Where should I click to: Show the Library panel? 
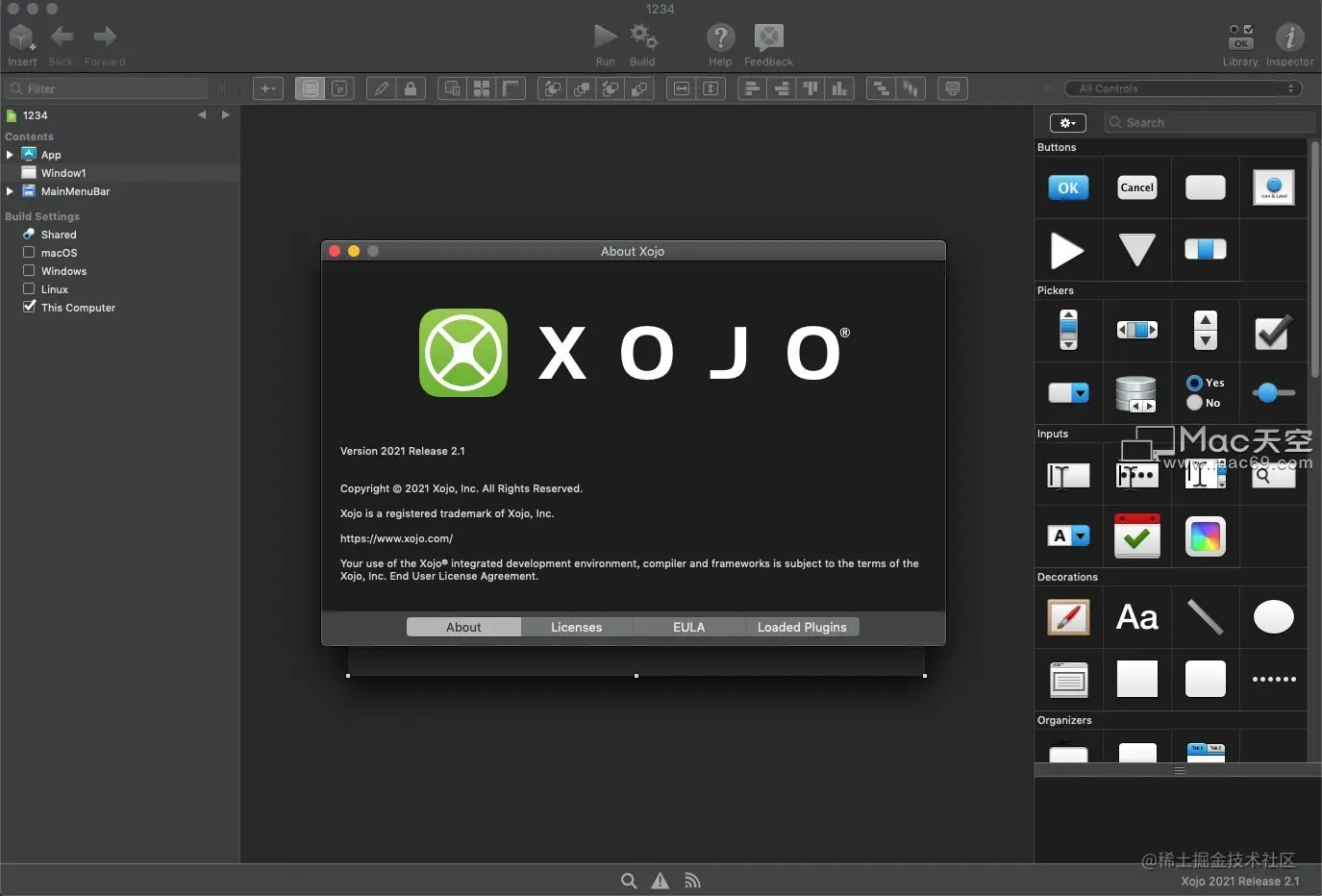[1240, 37]
